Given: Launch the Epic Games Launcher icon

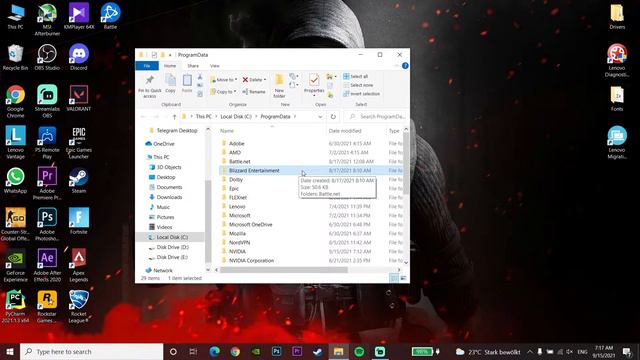Looking at the screenshot, I should 79,142.
